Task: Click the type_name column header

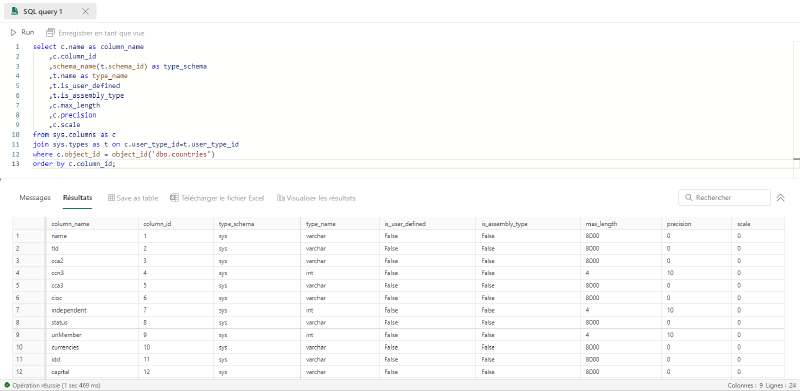Action: tap(340, 224)
